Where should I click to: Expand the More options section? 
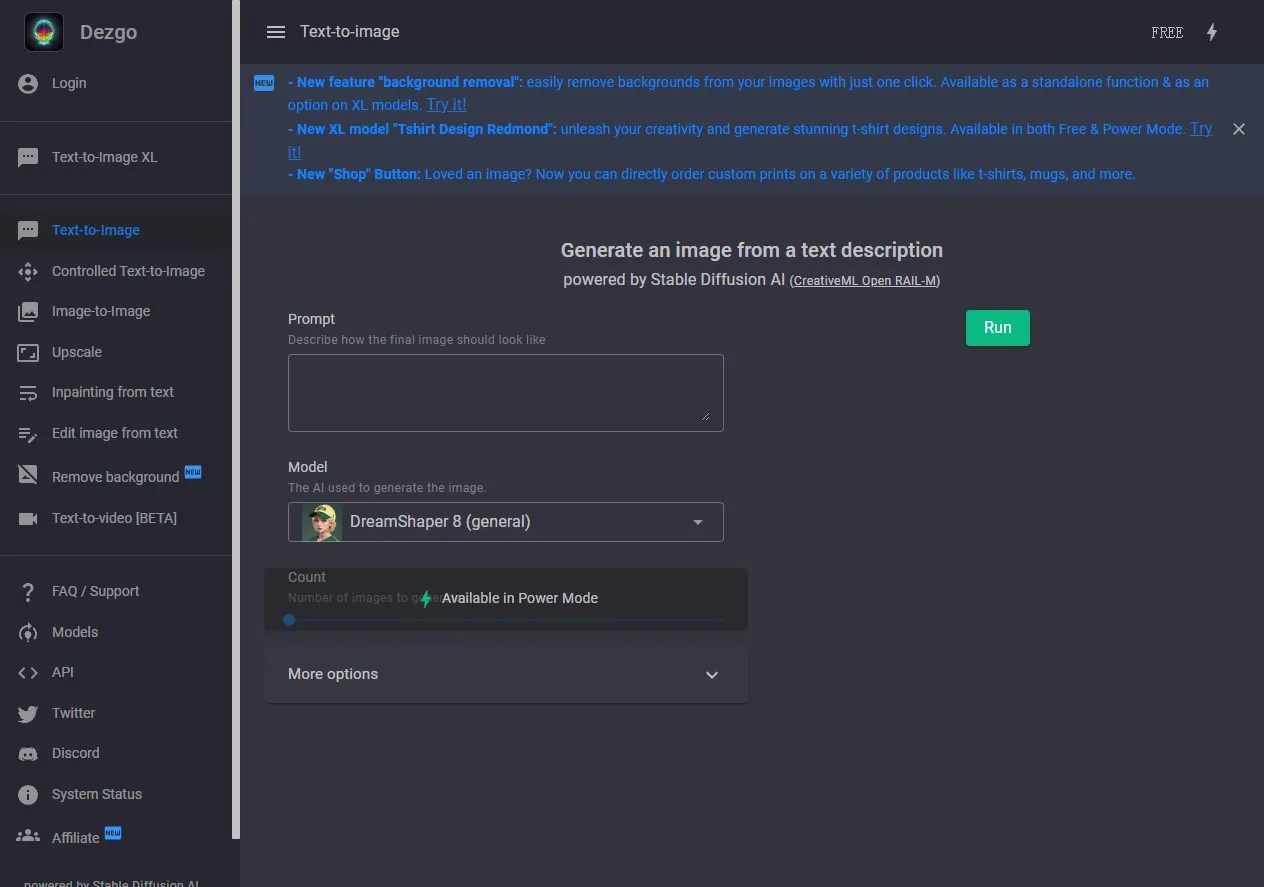[x=506, y=674]
